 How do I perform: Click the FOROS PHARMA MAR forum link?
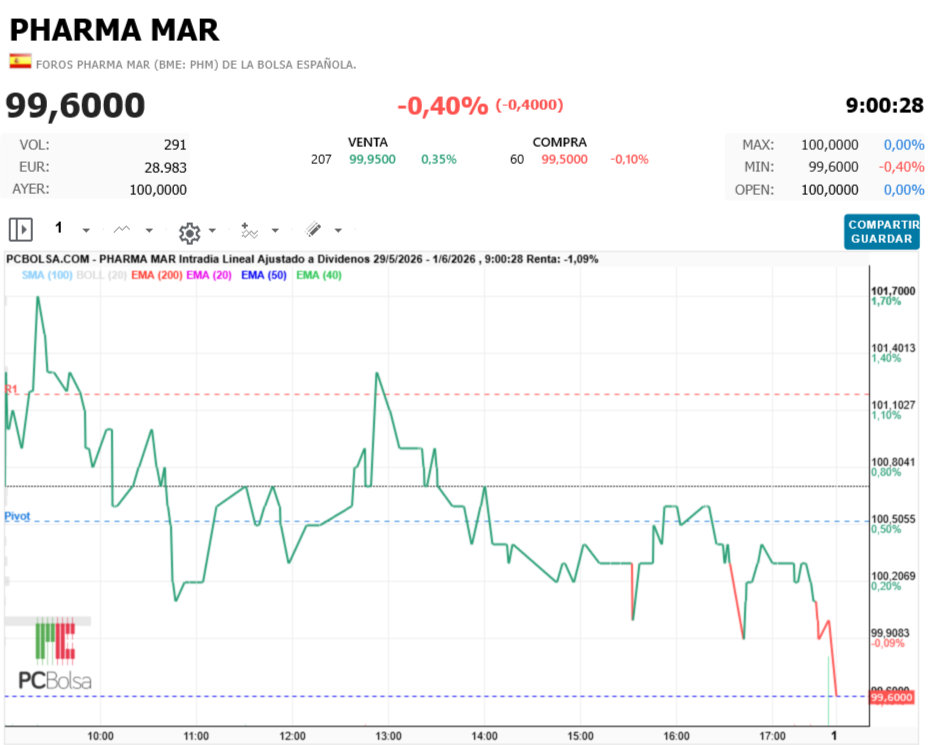coord(196,65)
